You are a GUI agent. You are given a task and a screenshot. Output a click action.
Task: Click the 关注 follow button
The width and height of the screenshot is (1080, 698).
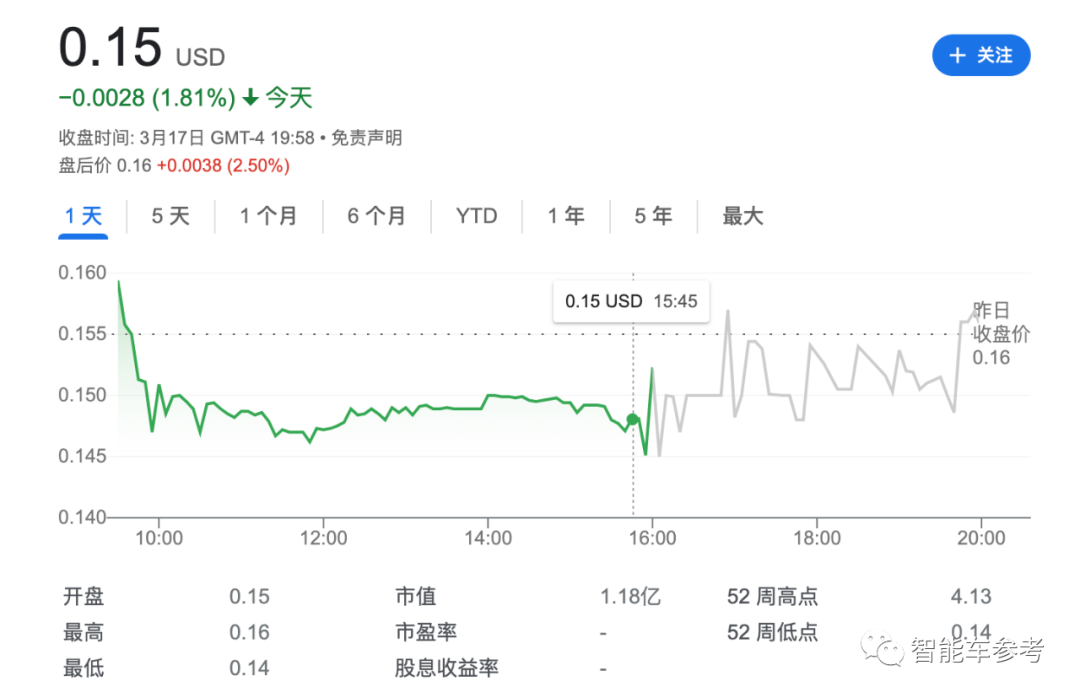tap(981, 56)
